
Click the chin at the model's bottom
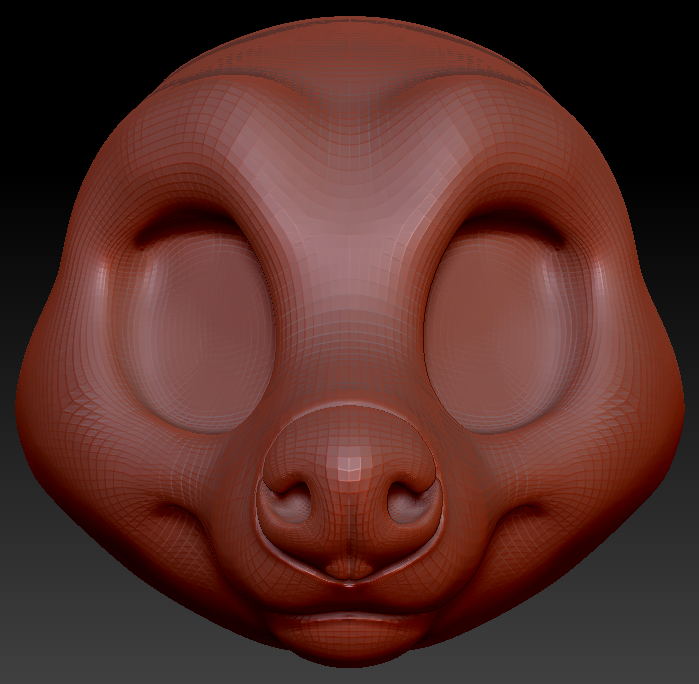348,655
